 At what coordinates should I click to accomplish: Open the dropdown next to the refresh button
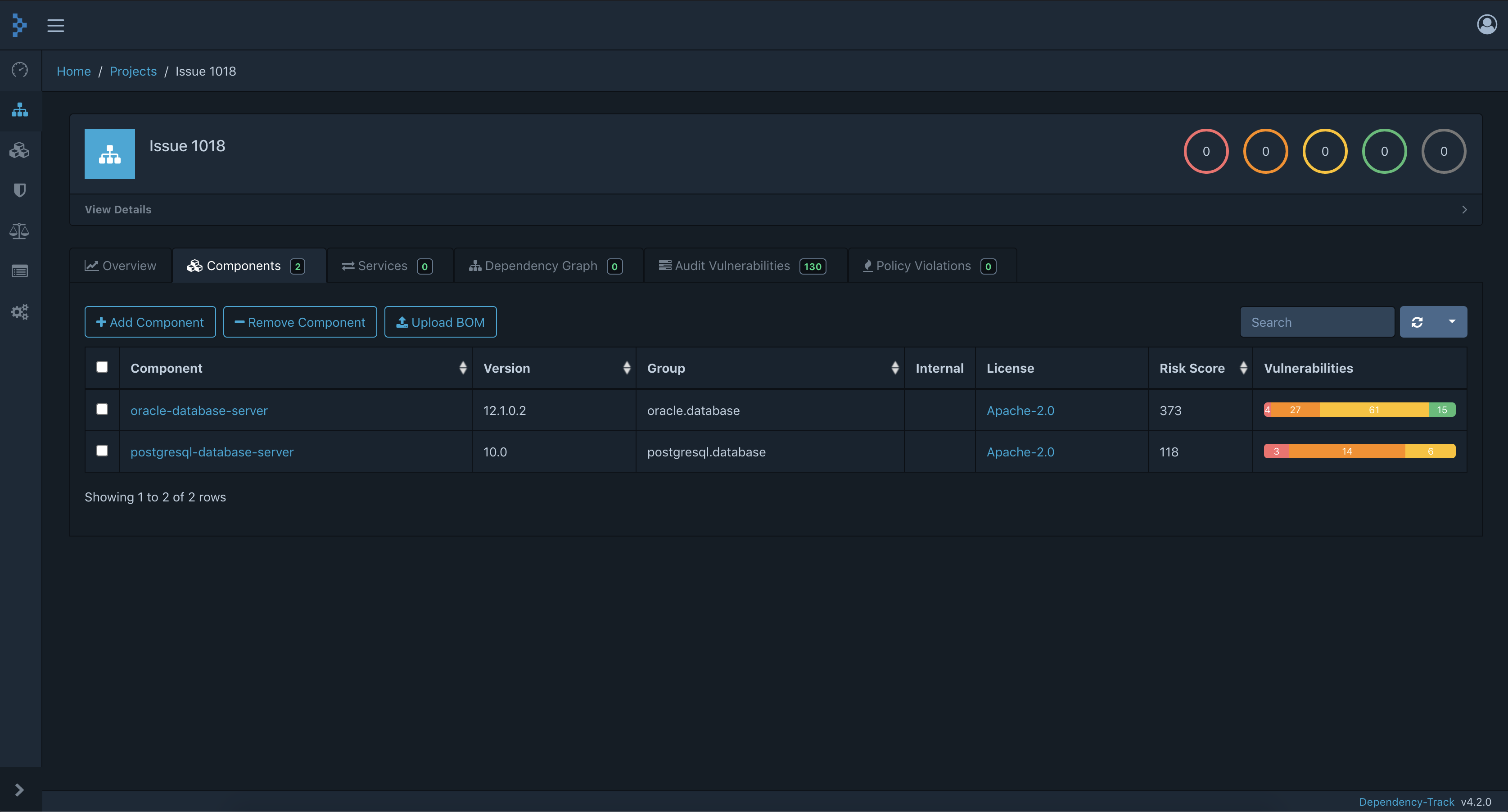[x=1452, y=321]
